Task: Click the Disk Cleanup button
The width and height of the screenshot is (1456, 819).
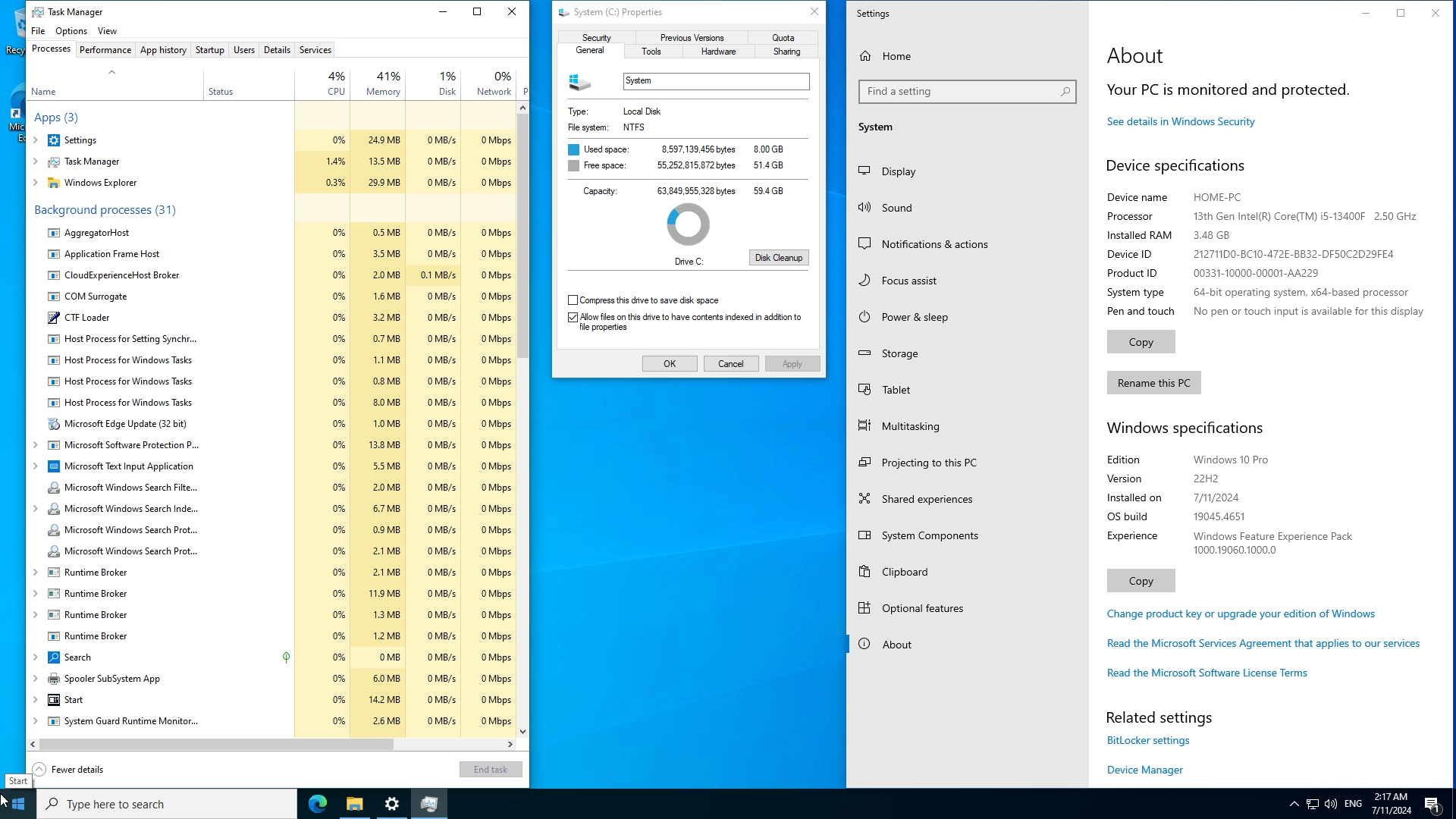Action: tap(778, 258)
